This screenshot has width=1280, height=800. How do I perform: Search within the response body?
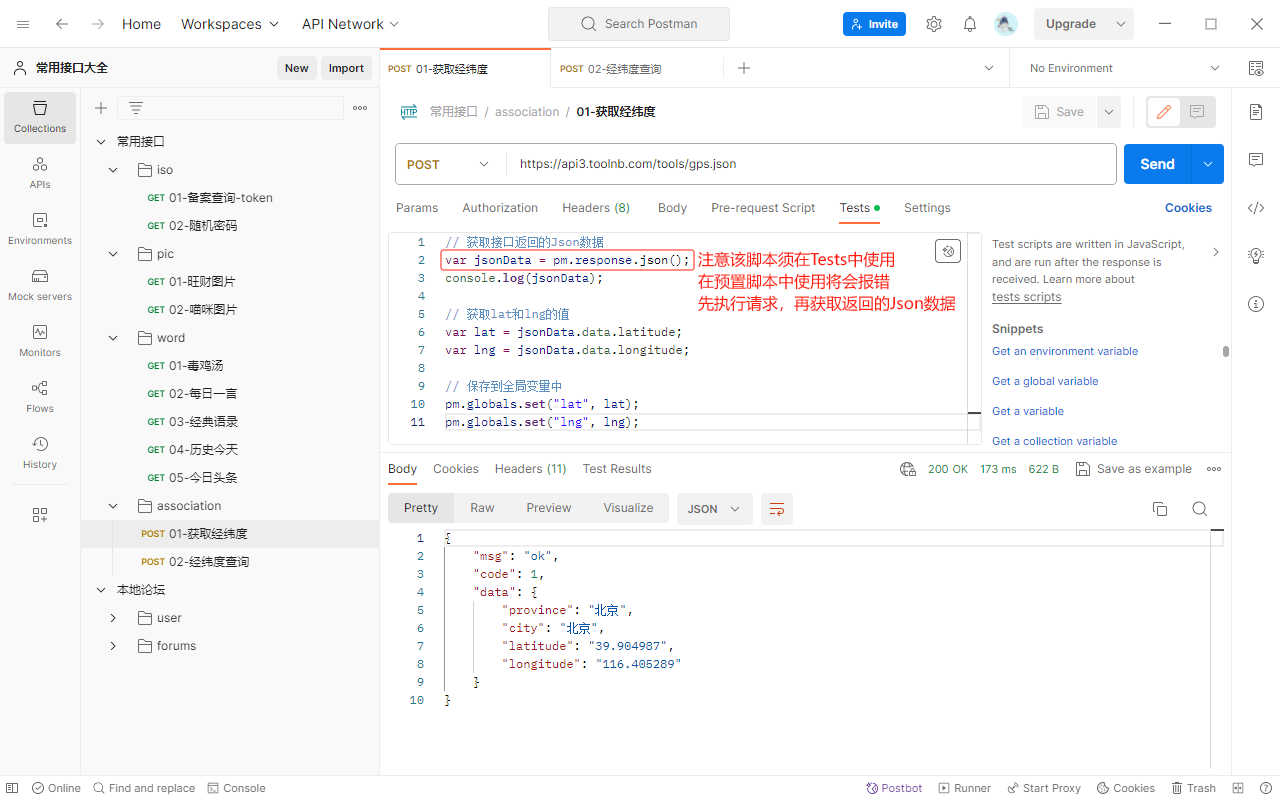[1200, 509]
